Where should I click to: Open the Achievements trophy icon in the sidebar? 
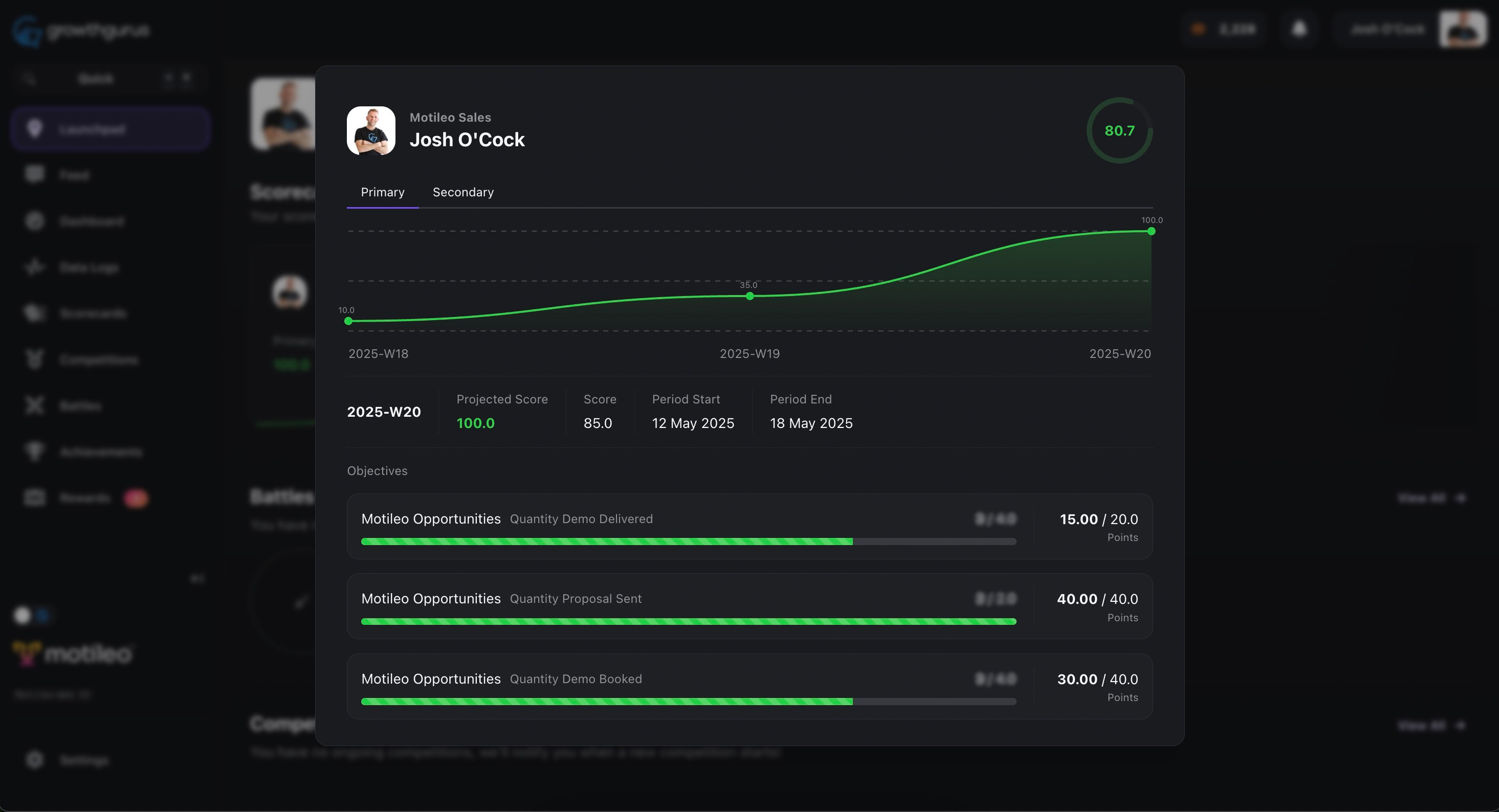click(x=35, y=452)
